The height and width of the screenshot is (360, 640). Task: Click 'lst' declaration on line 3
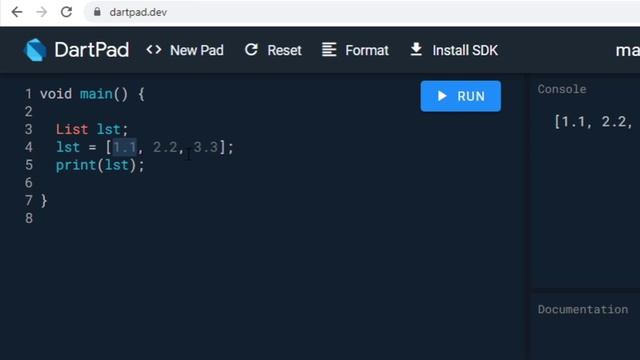tap(109, 129)
